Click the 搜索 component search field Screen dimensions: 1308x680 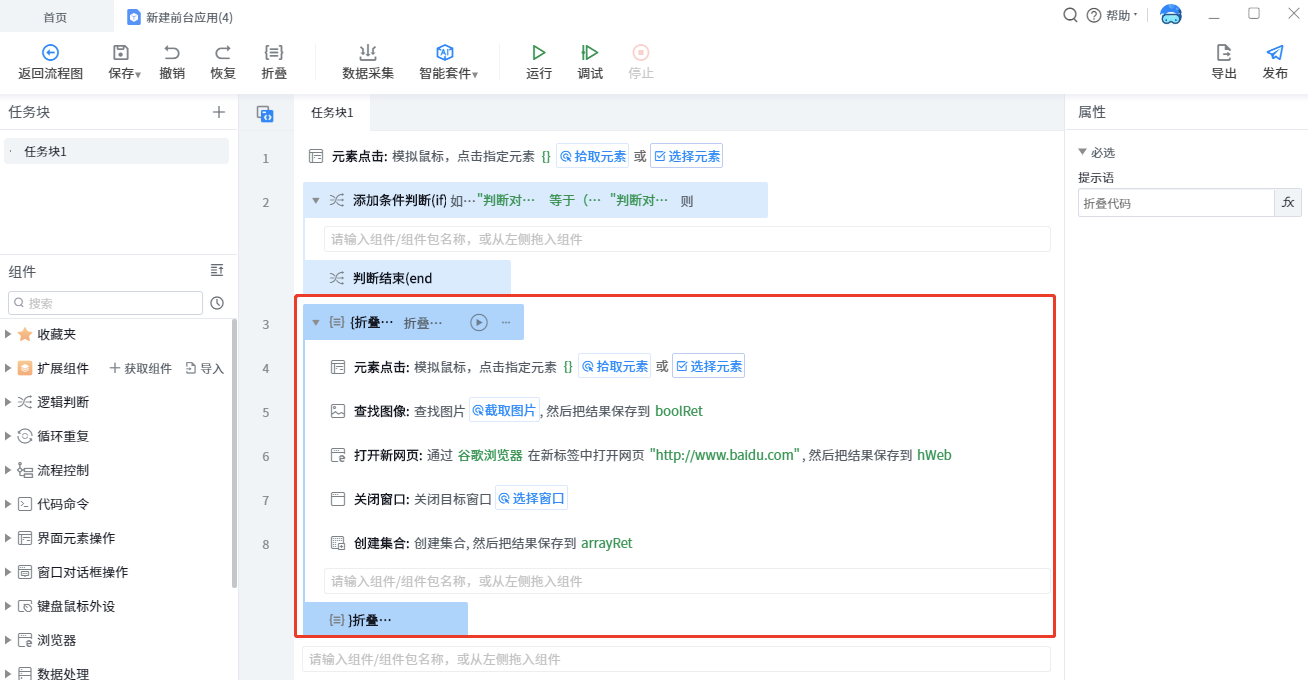pyautogui.click(x=106, y=303)
